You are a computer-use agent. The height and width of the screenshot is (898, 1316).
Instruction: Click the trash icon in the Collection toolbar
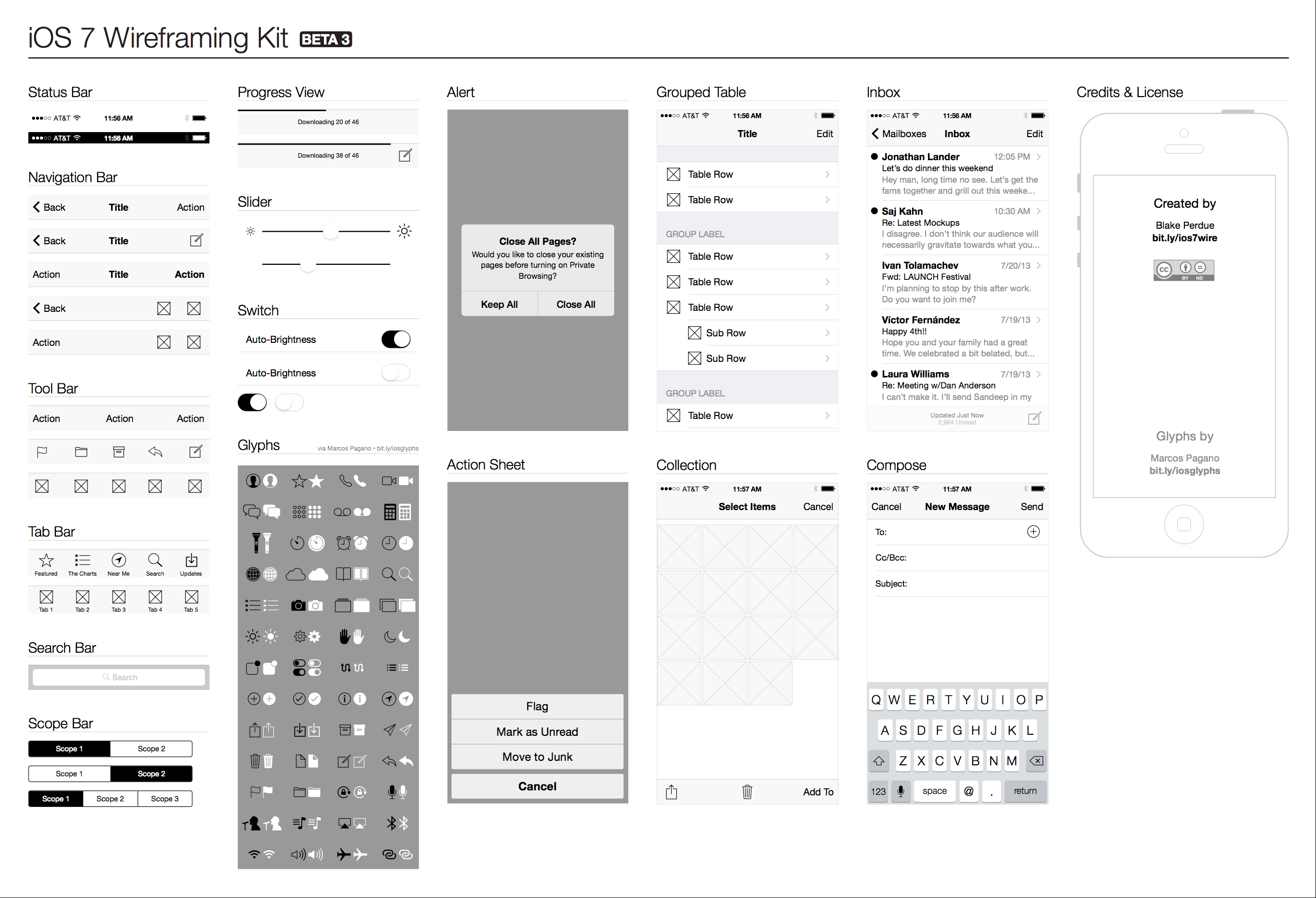pos(747,791)
